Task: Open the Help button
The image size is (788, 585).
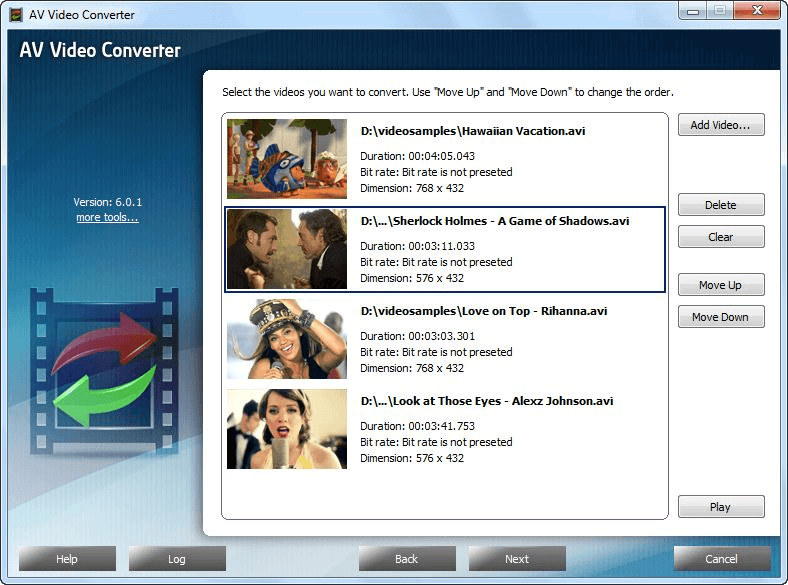Action: [x=67, y=559]
